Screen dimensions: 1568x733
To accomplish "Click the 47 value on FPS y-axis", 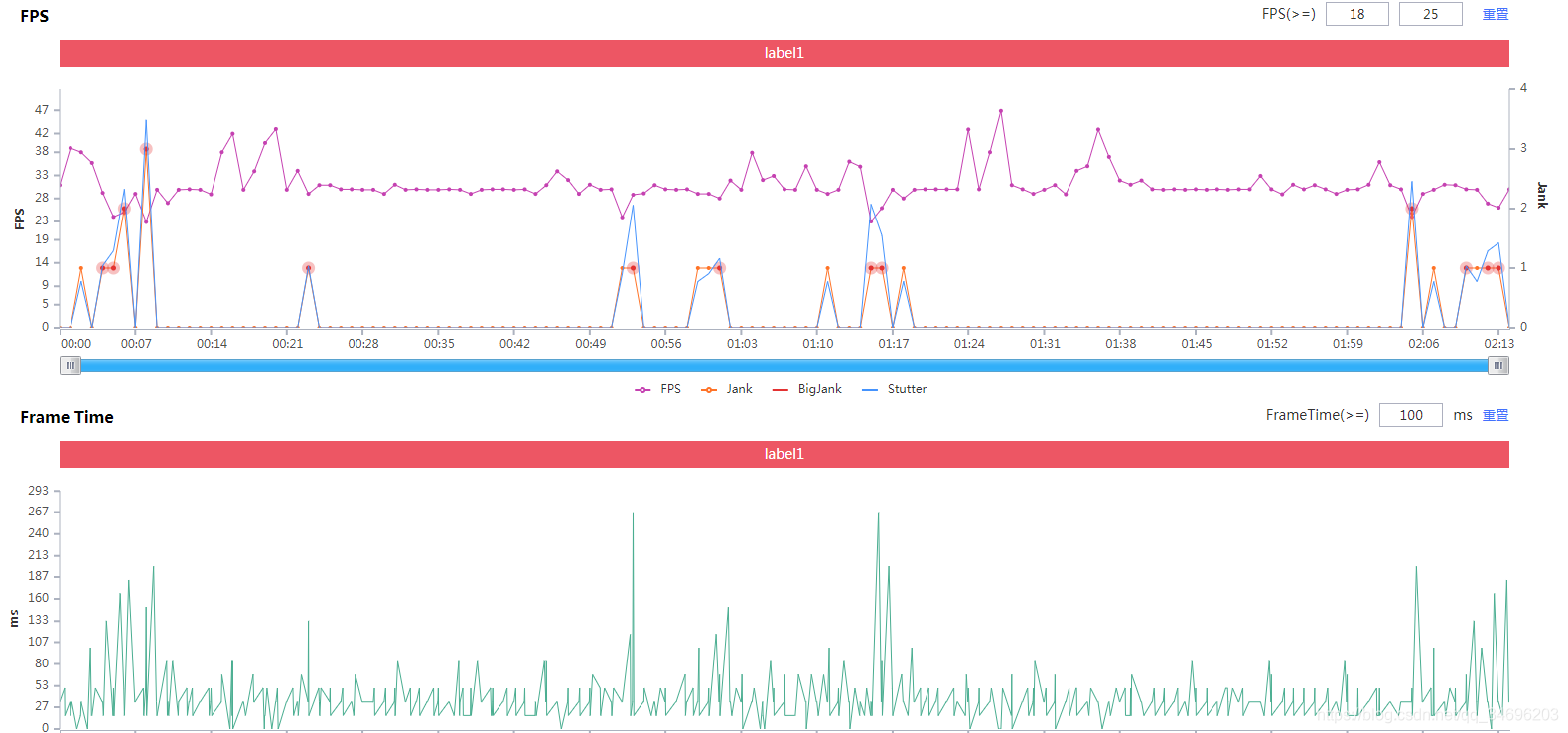I will pyautogui.click(x=41, y=110).
